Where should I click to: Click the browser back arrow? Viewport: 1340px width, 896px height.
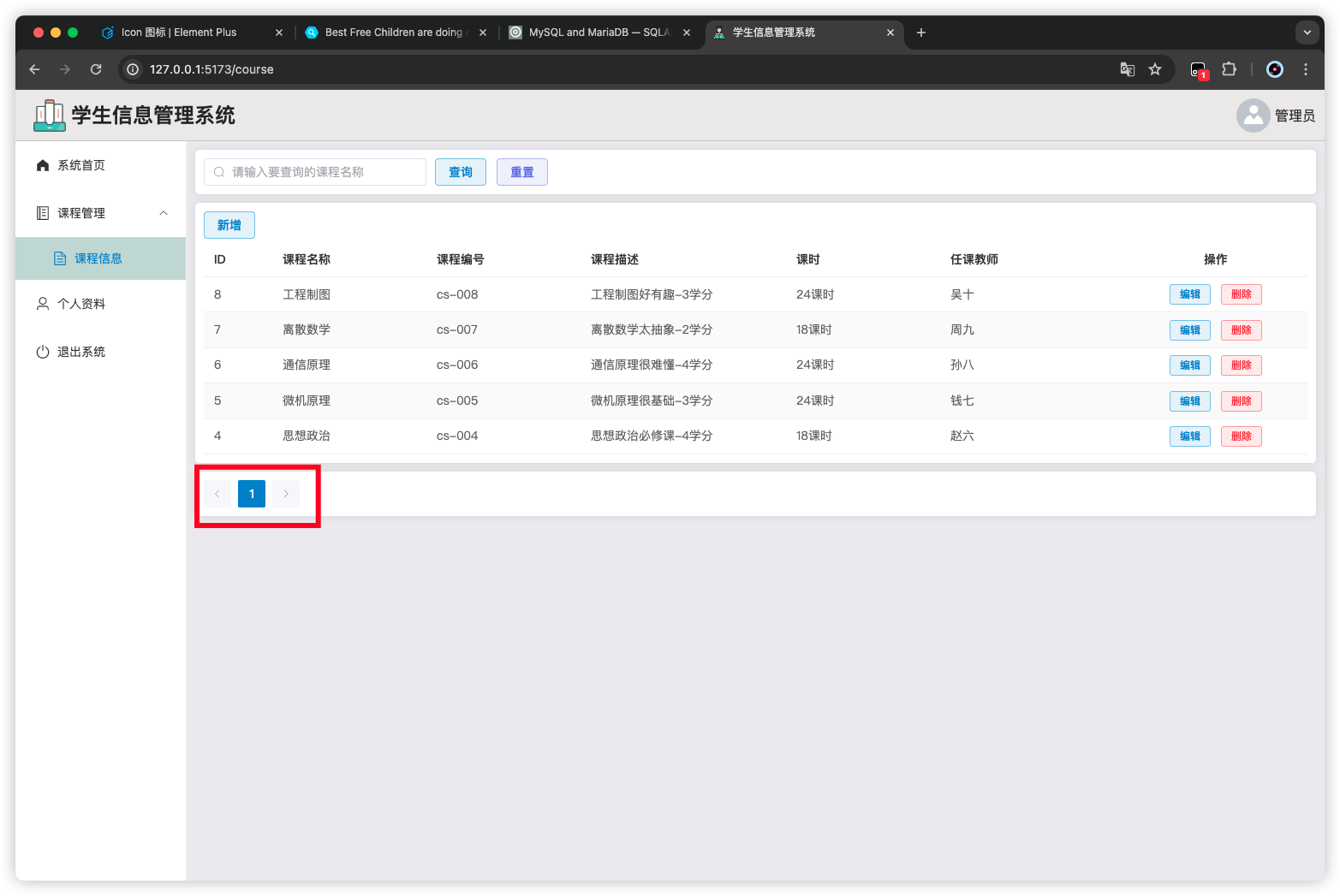tap(34, 69)
